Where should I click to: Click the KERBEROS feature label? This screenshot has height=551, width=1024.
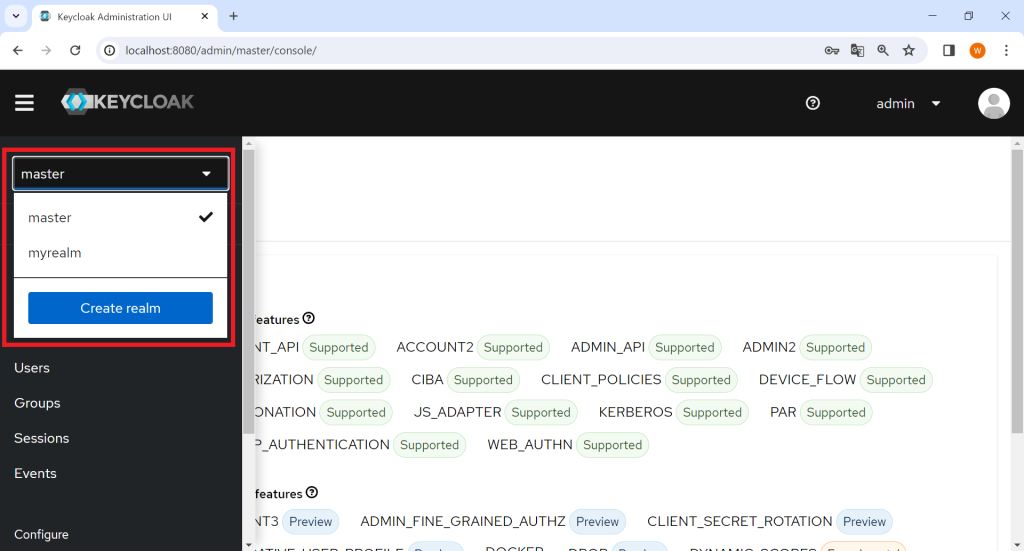coord(635,413)
